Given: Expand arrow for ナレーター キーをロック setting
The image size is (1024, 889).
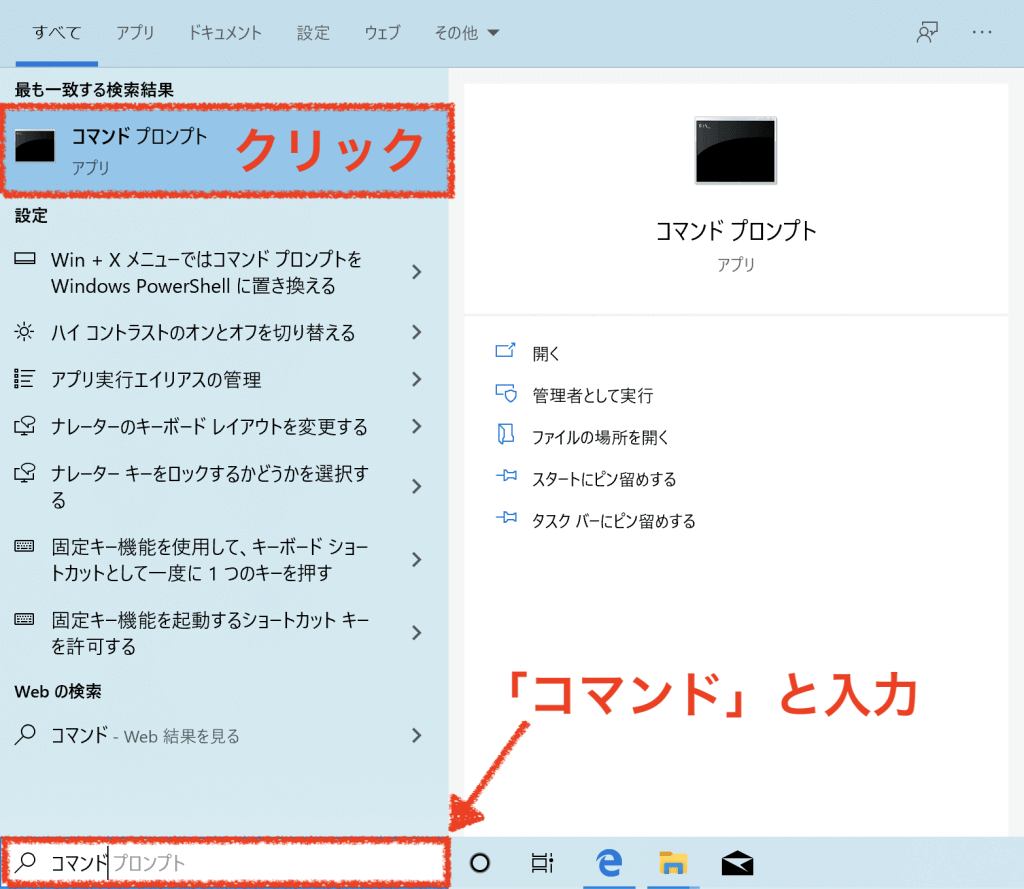Looking at the screenshot, I should point(417,487).
